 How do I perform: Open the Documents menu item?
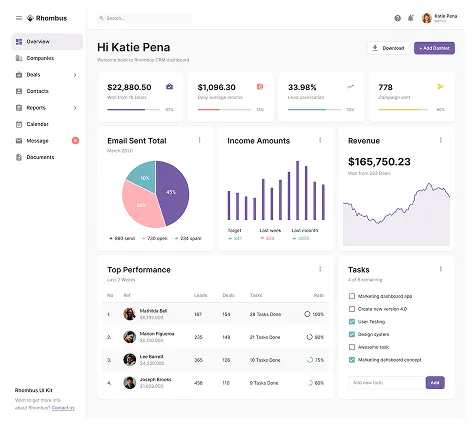[x=47, y=157]
